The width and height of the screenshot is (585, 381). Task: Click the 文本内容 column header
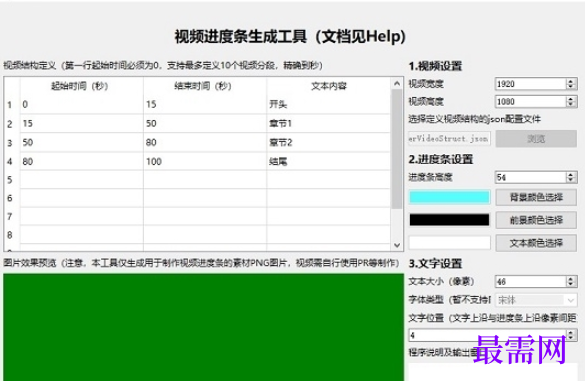coord(329,86)
